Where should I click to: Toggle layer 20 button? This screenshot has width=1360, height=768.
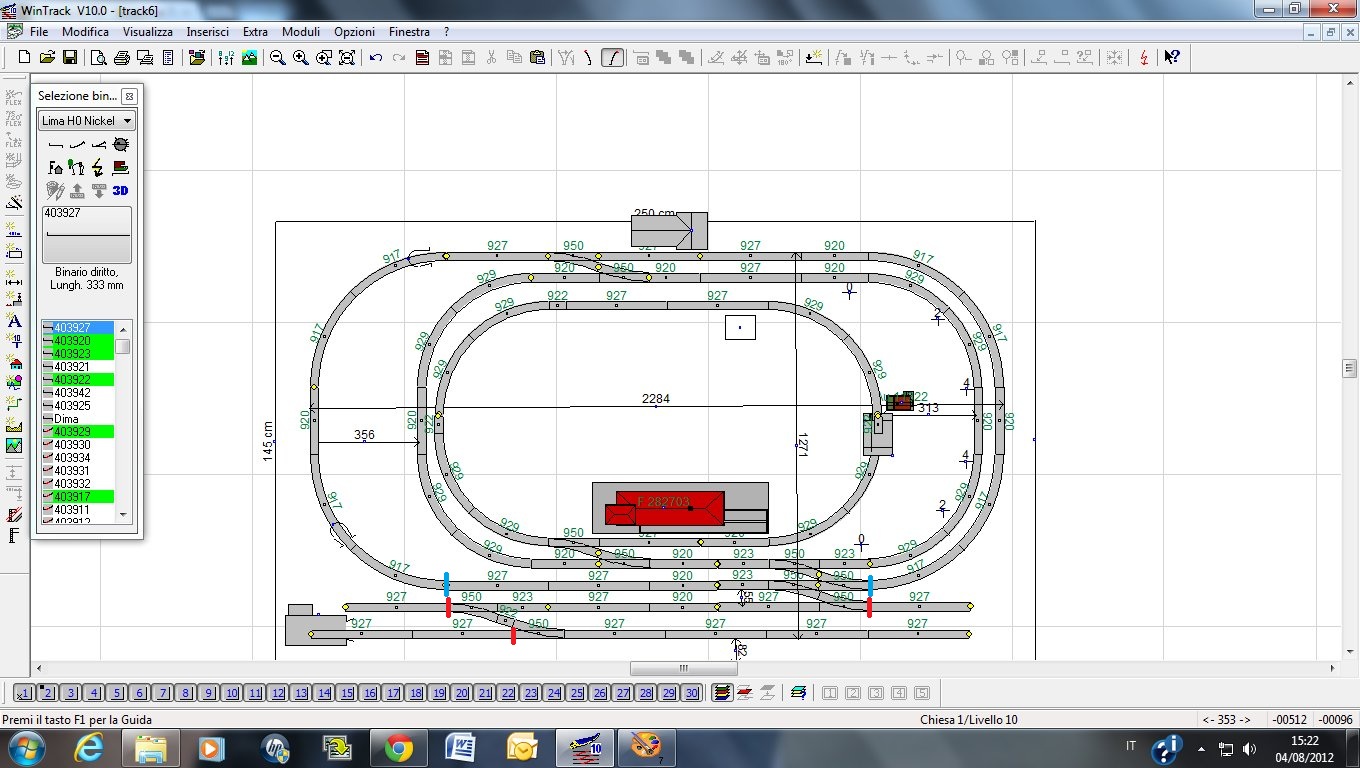pos(462,693)
